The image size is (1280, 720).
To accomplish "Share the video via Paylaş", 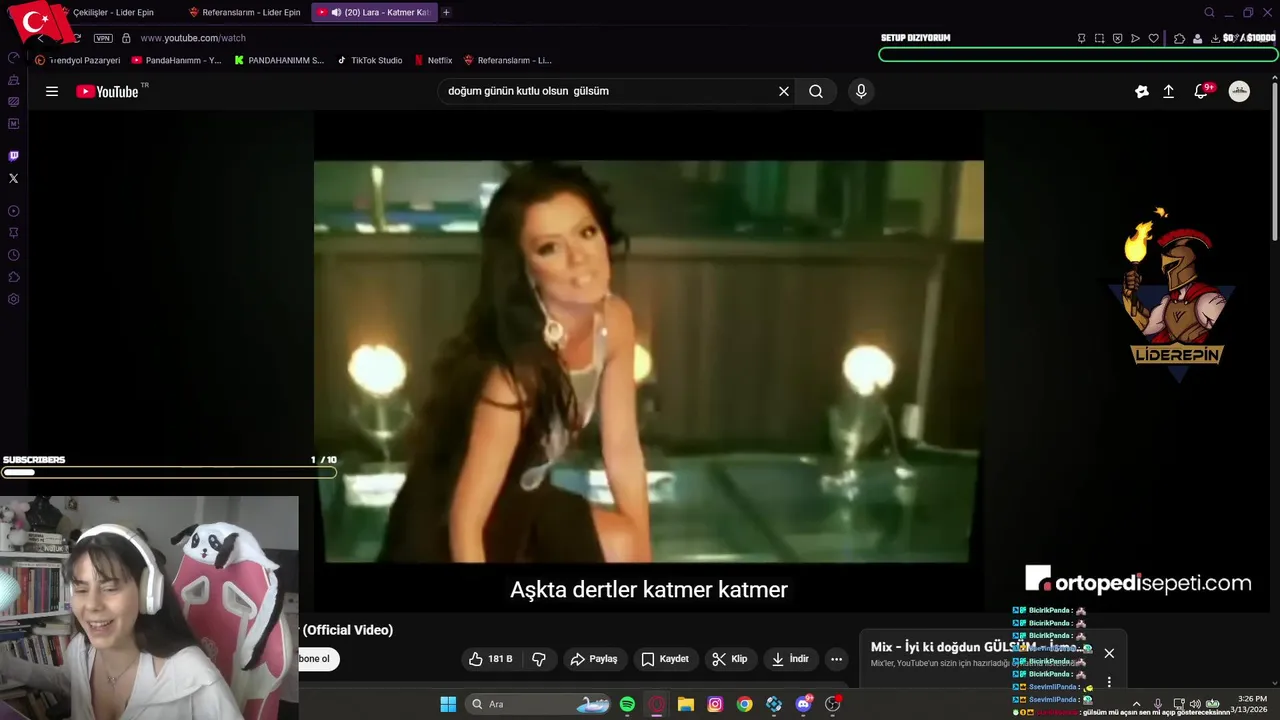I will 594,659.
